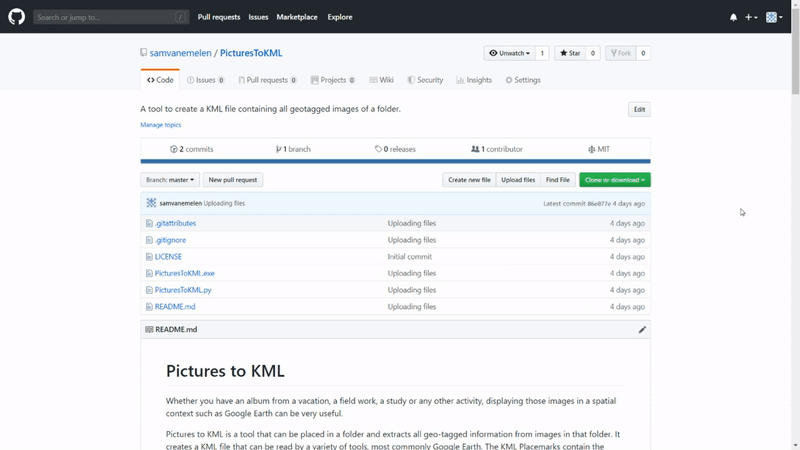
Task: Click Manage topics link
Action: pos(161,124)
